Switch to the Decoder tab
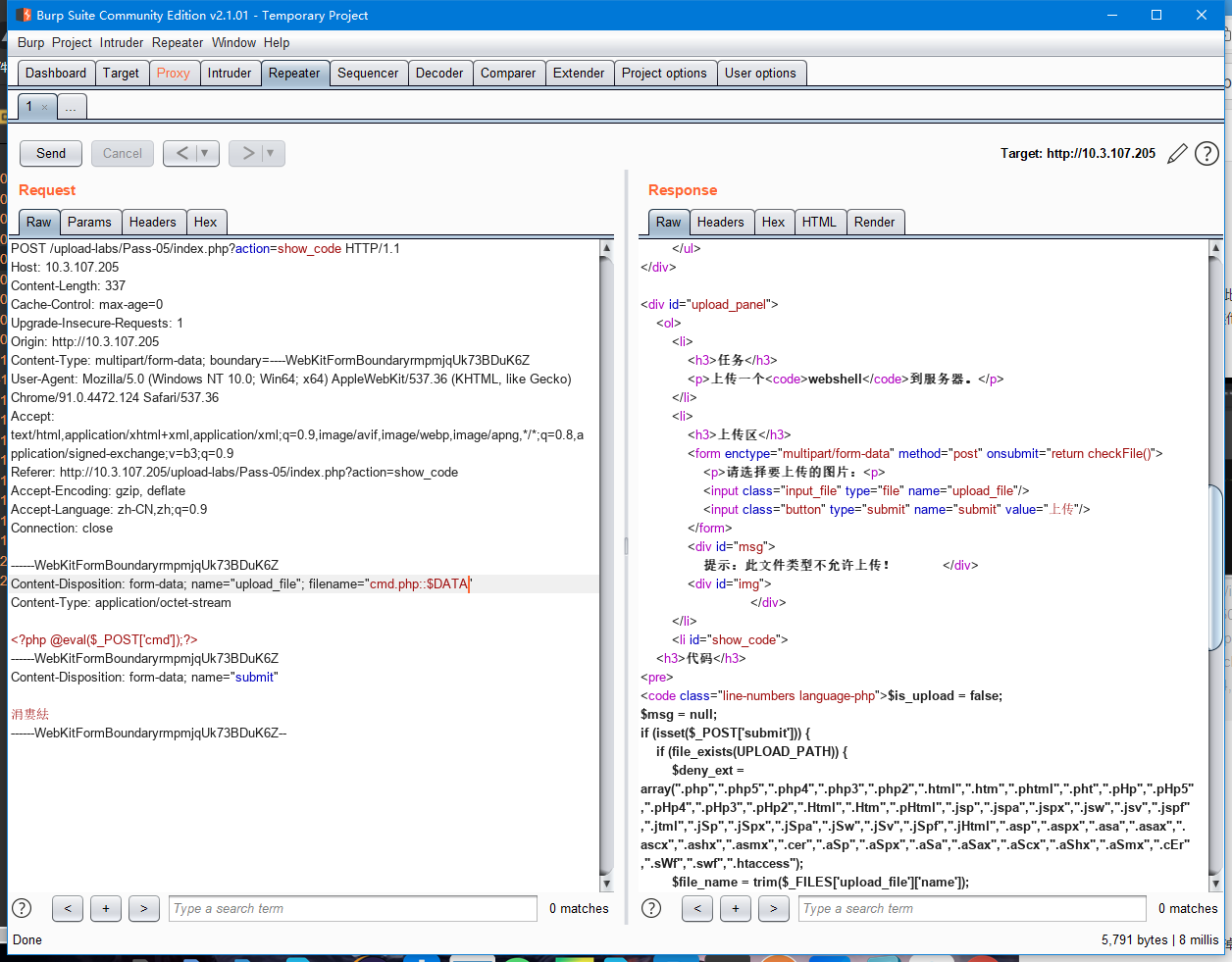 pos(439,73)
